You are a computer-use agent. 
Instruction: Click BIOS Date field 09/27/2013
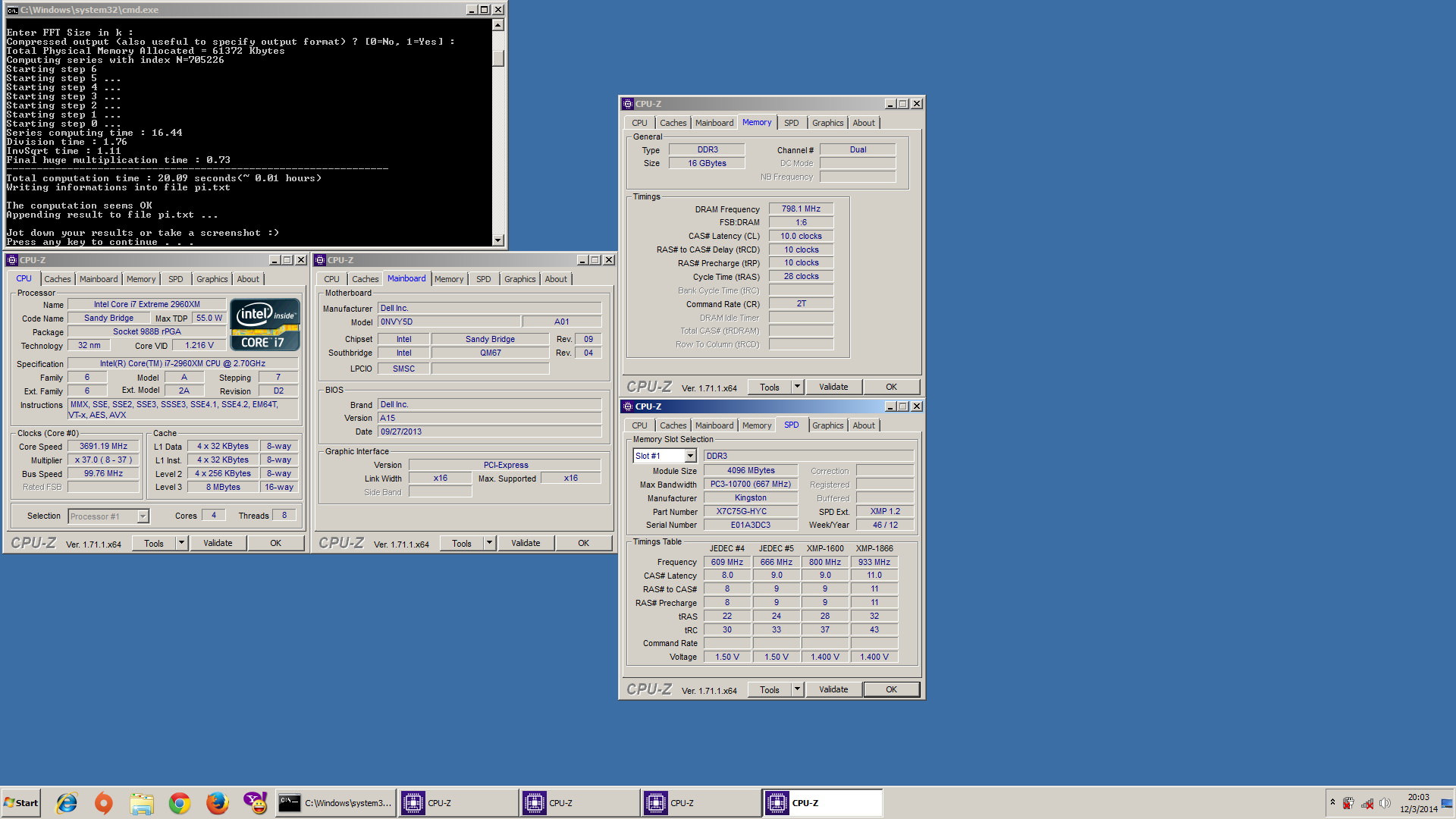pyautogui.click(x=489, y=431)
